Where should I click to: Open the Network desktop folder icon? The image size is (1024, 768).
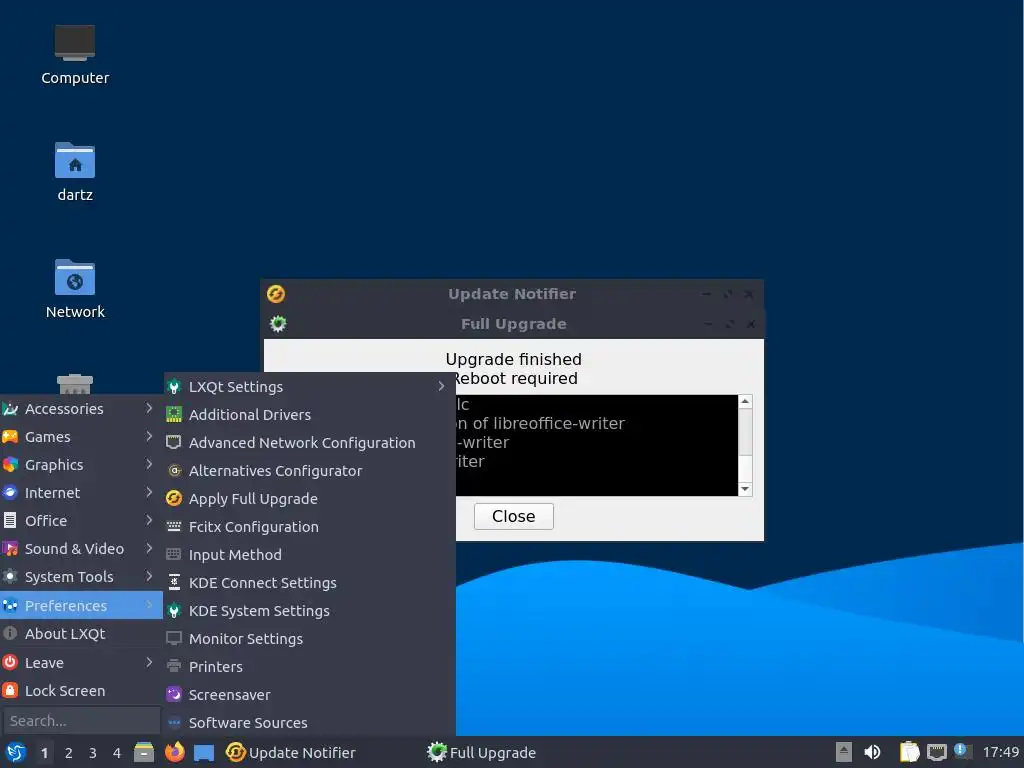click(74, 289)
